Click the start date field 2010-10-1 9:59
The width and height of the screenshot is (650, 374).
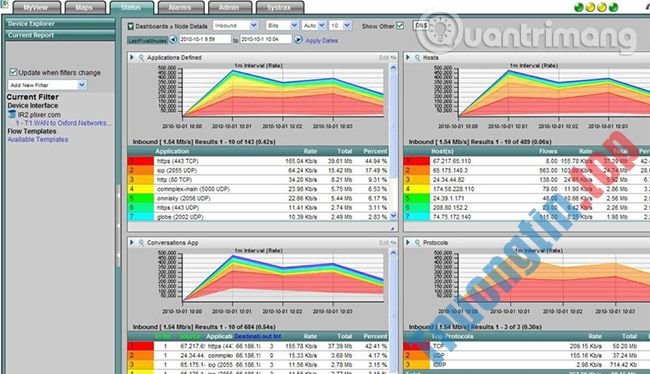click(x=205, y=39)
